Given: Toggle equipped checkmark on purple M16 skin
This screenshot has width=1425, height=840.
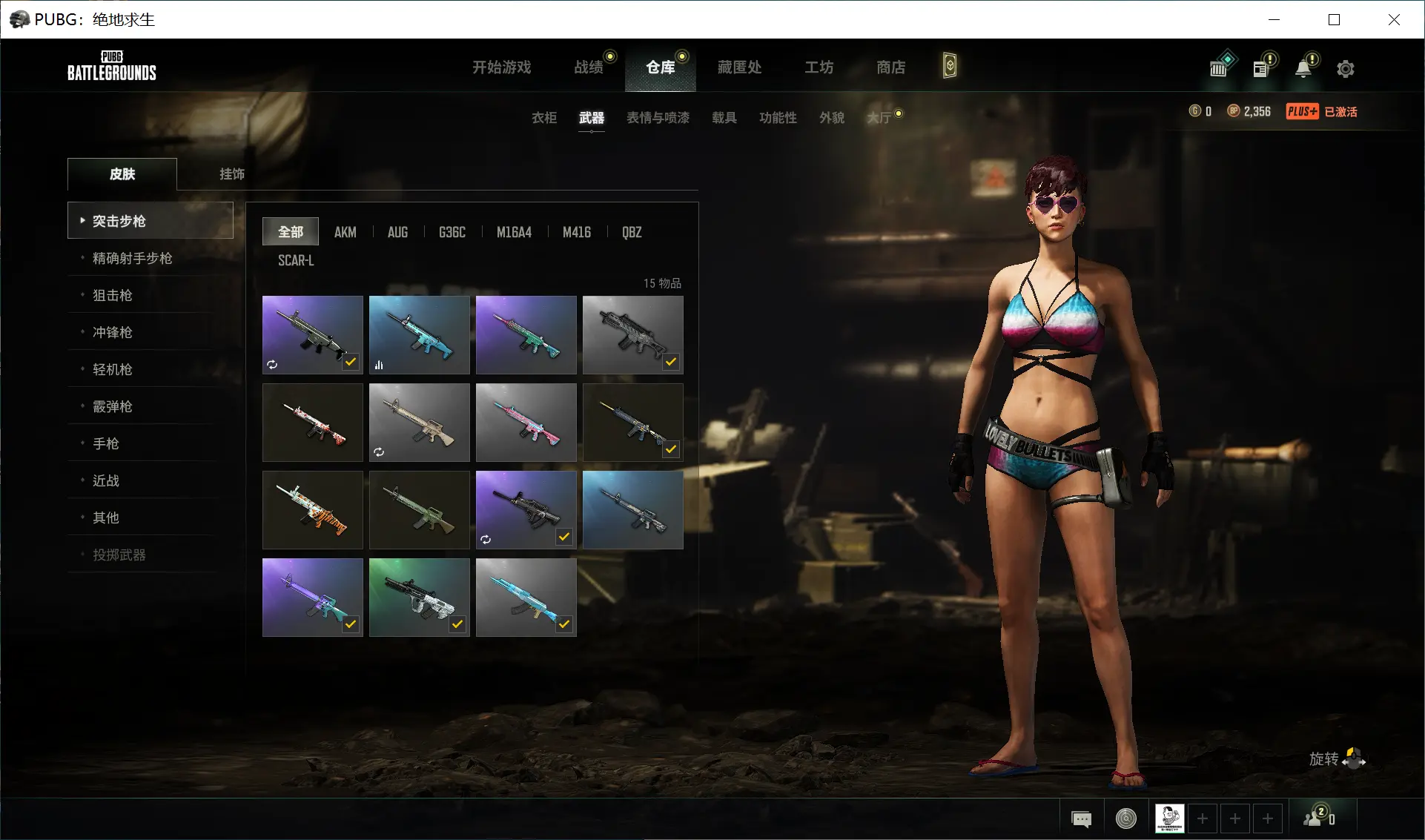Looking at the screenshot, I should coord(351,624).
